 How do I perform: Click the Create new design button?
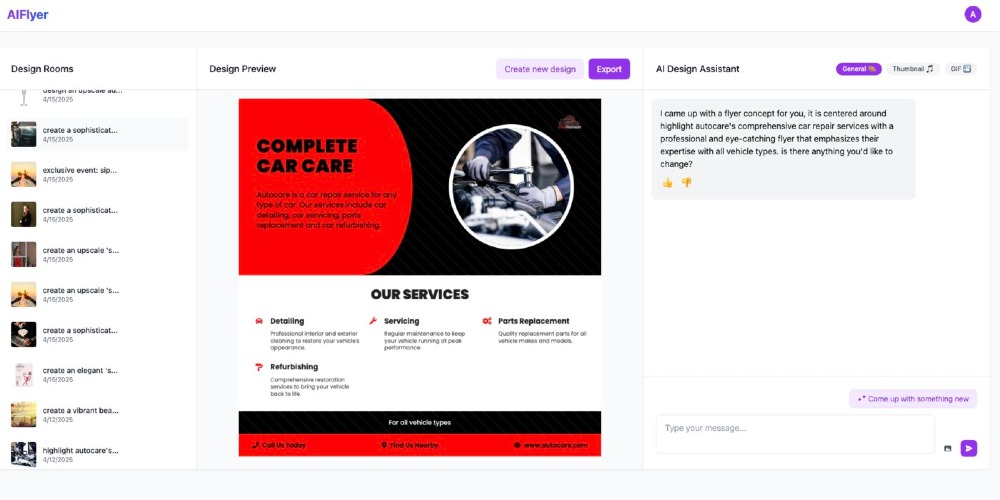[540, 69]
